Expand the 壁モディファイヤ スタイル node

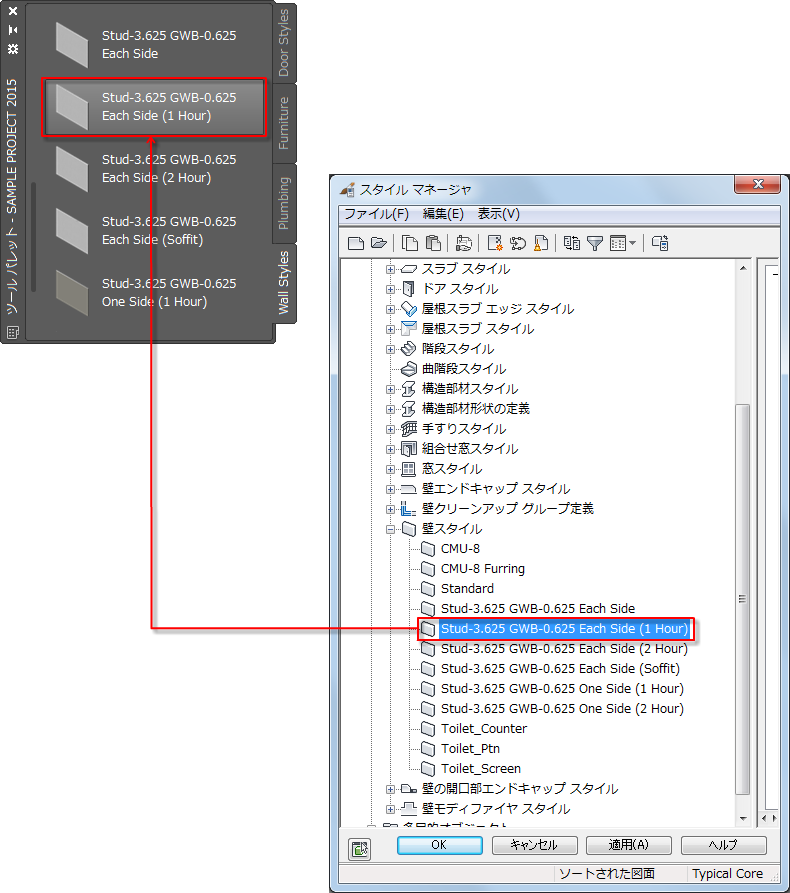pos(390,809)
